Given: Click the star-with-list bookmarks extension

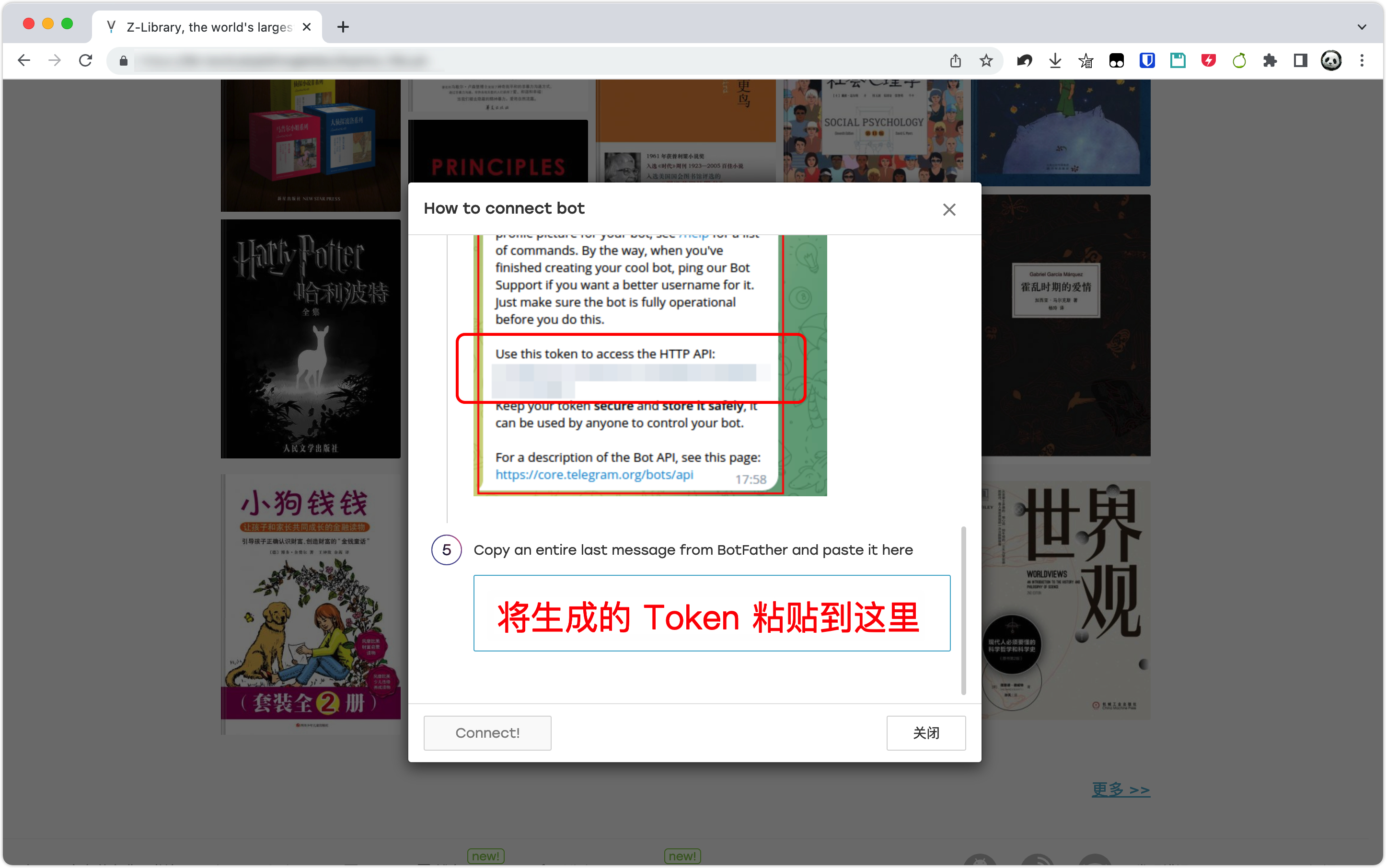Looking at the screenshot, I should coord(1086,60).
